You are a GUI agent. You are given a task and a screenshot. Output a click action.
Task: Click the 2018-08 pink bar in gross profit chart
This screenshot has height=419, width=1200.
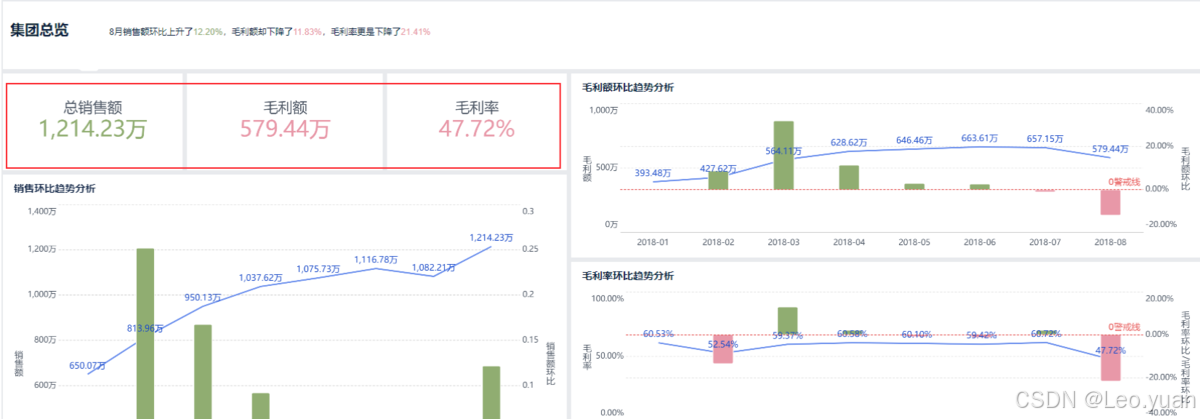click(1110, 201)
